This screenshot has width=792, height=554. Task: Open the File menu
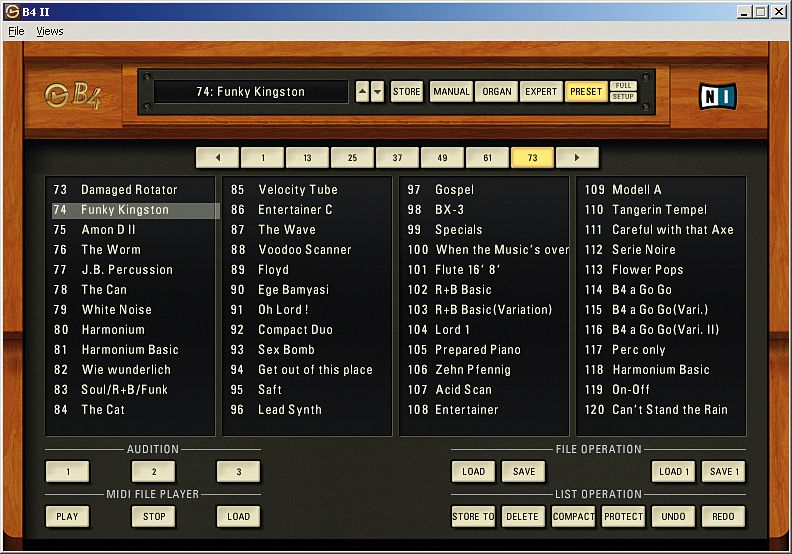tap(16, 31)
